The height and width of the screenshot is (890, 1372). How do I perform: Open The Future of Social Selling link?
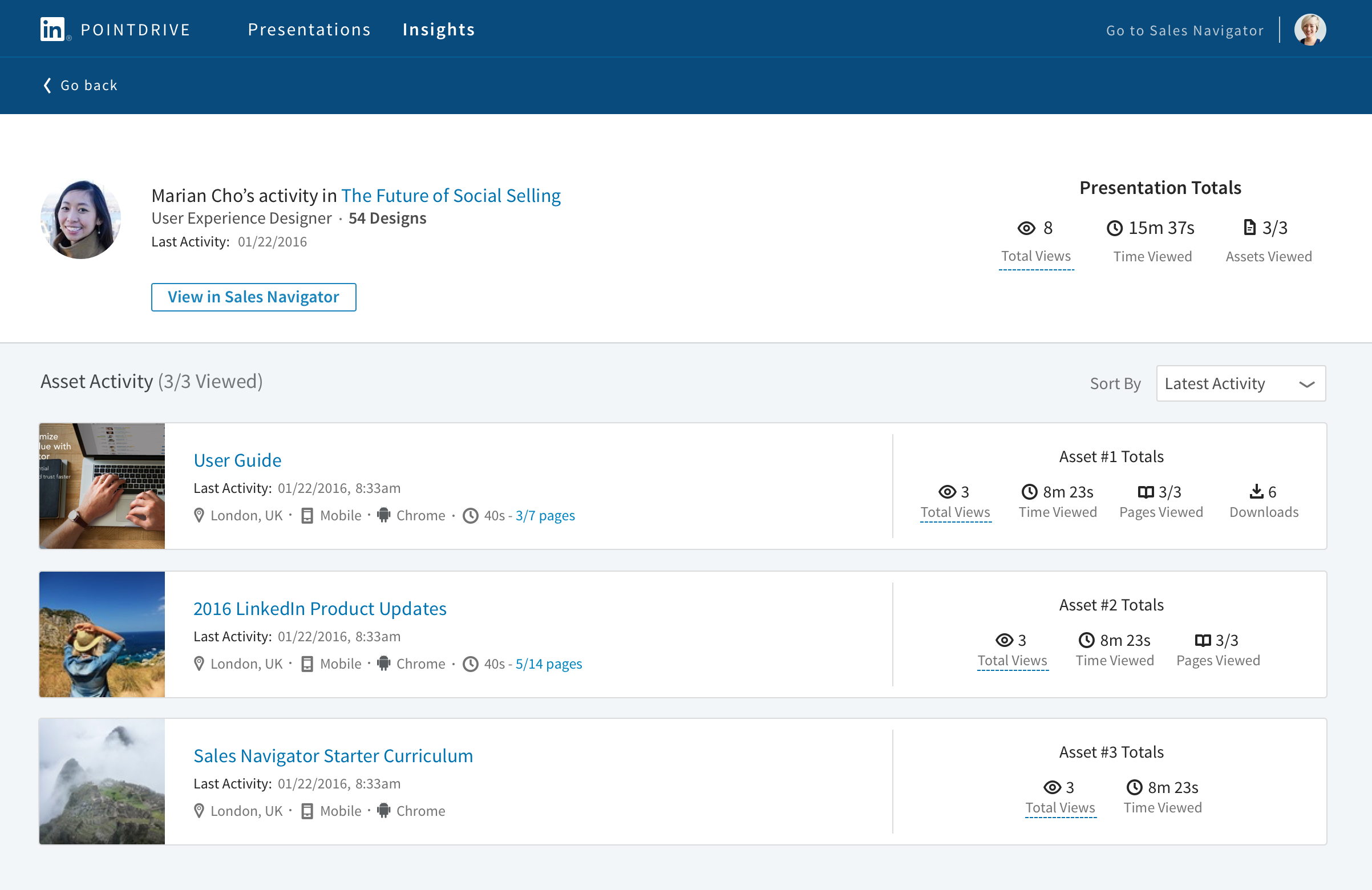pos(451,196)
